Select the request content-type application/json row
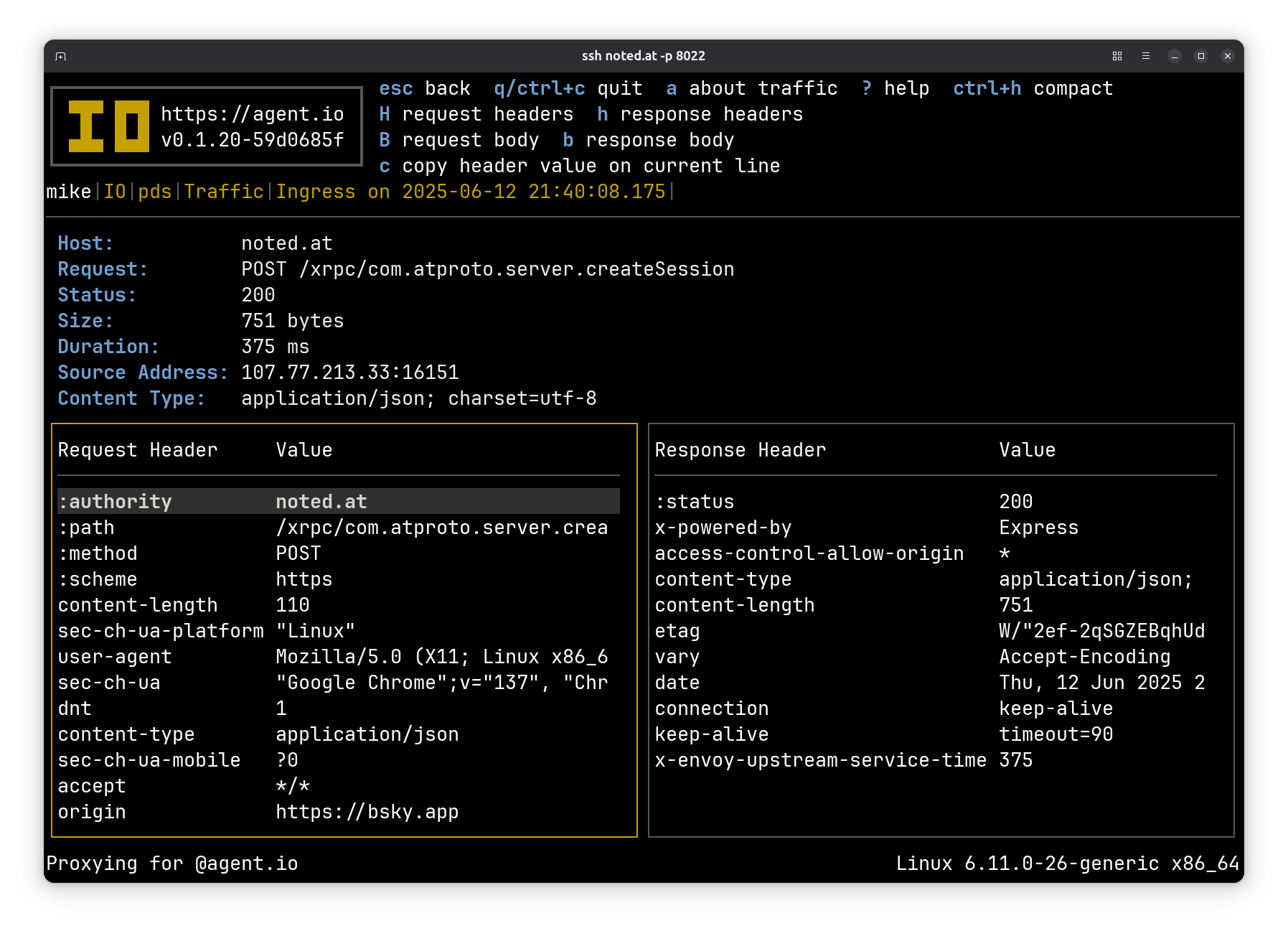This screenshot has width=1288, height=931. click(x=339, y=734)
